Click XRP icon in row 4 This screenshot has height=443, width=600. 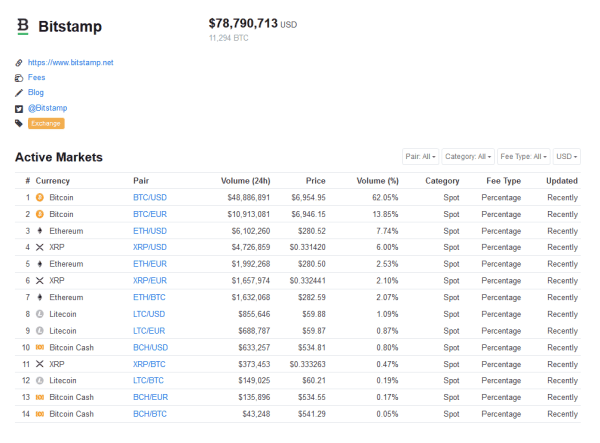(39, 248)
